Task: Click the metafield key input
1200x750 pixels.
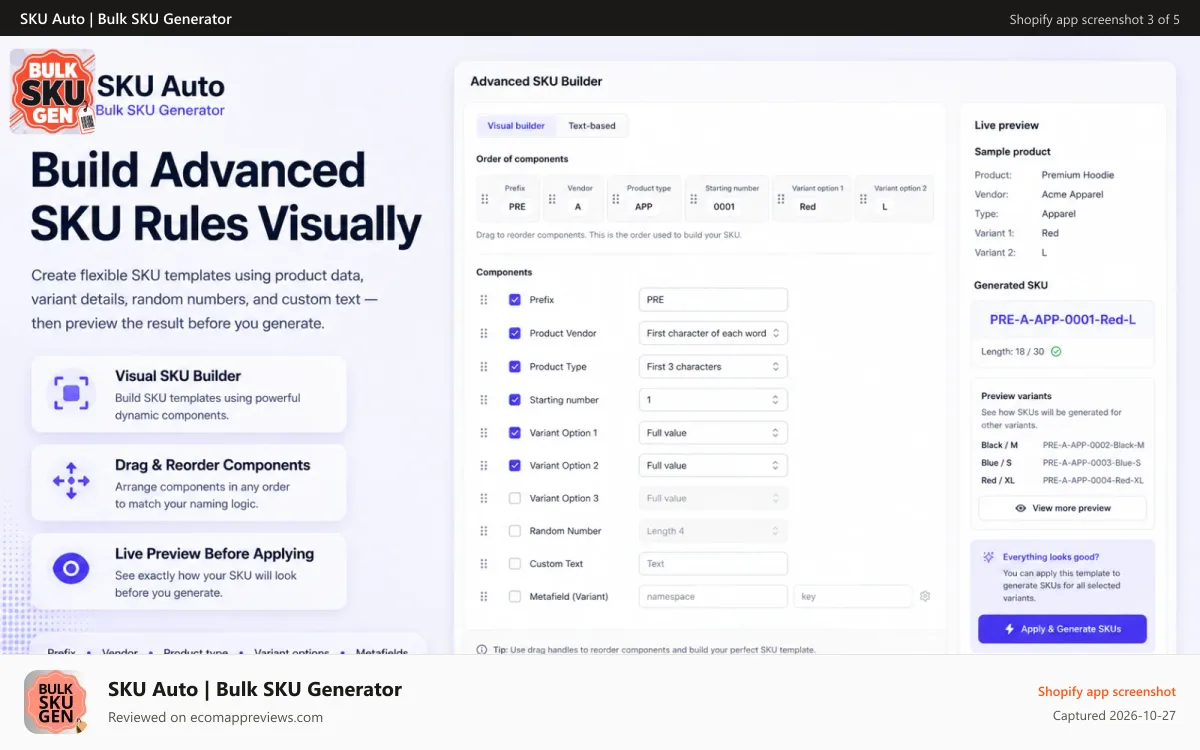Action: (853, 596)
